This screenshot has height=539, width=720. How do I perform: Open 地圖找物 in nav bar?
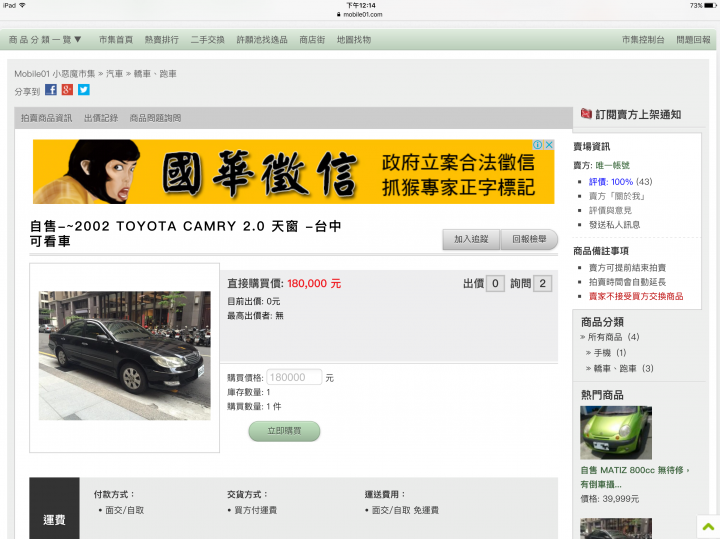(x=354, y=40)
